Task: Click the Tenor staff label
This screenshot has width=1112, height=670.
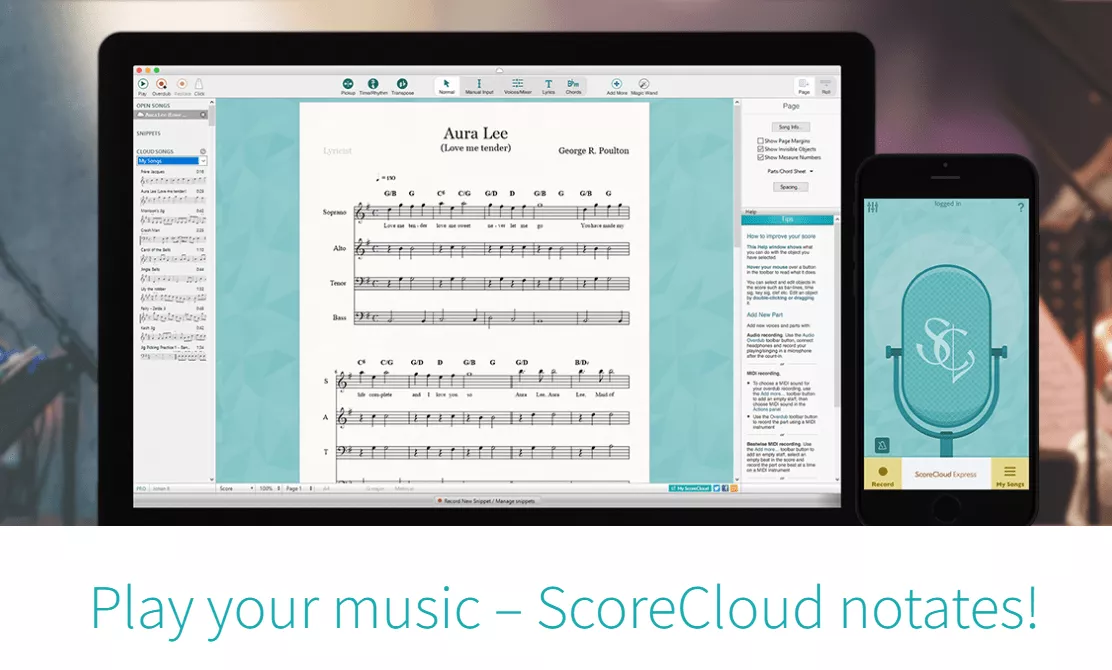Action: (x=338, y=283)
